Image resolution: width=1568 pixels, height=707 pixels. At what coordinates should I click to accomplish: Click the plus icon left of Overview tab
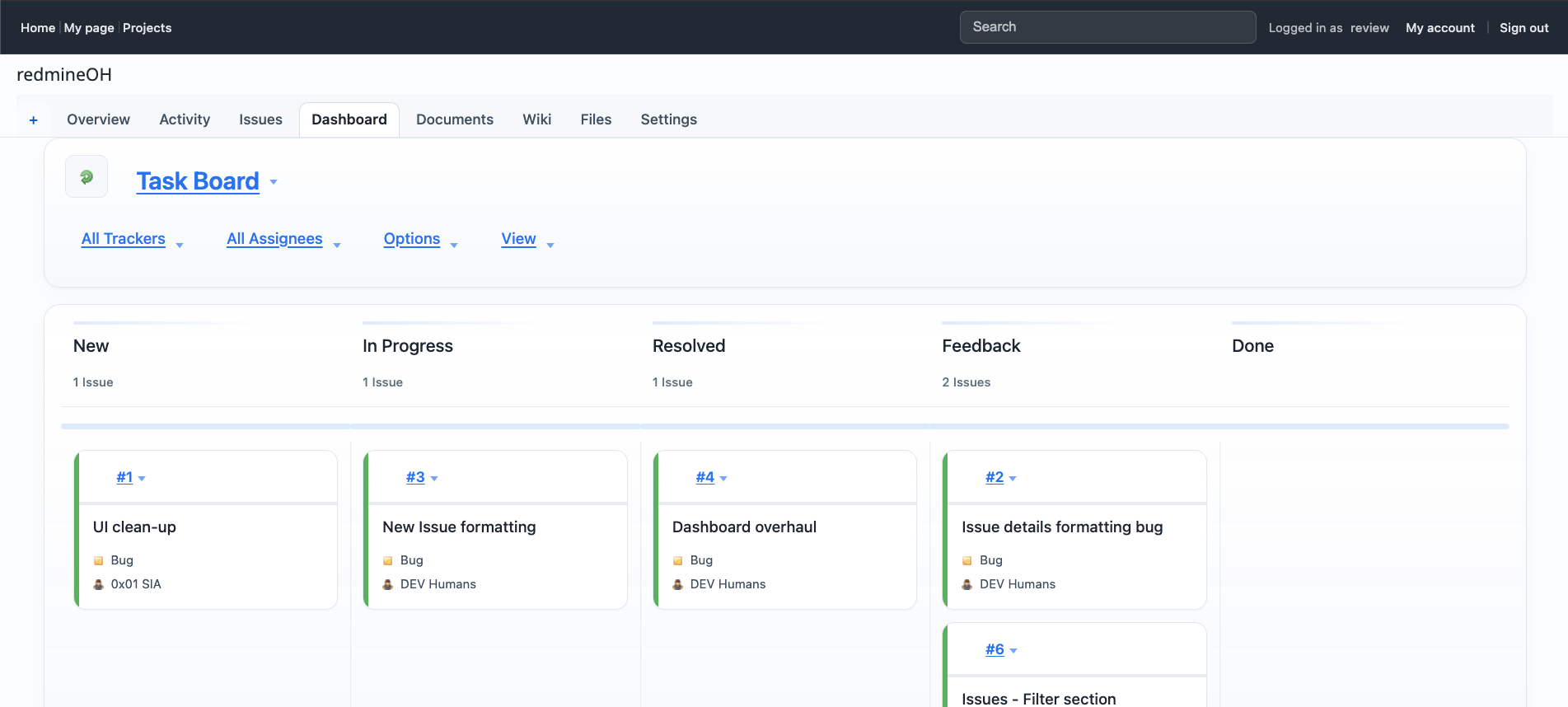click(x=34, y=120)
